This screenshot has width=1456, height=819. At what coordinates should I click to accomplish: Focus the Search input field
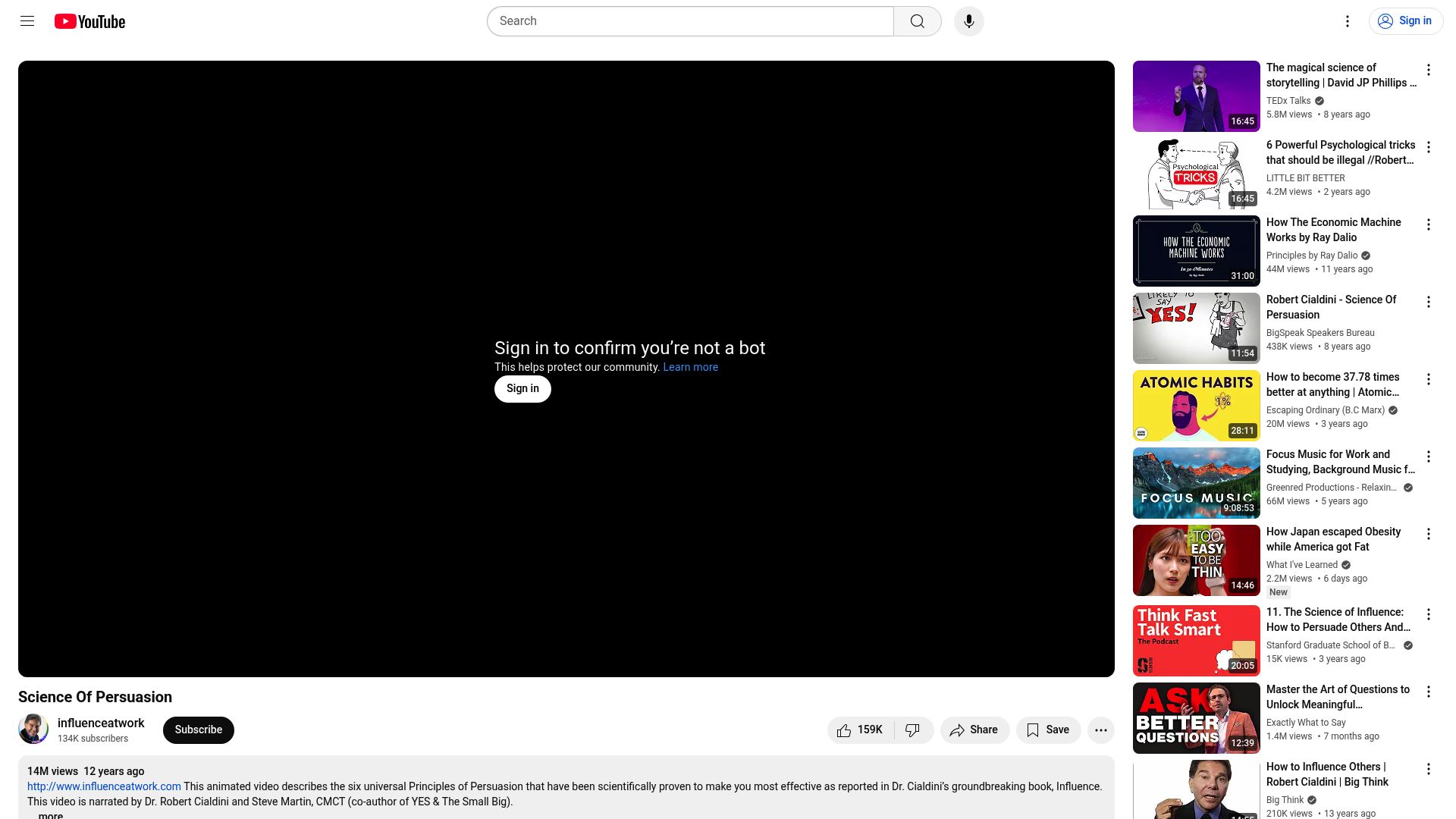[x=690, y=21]
